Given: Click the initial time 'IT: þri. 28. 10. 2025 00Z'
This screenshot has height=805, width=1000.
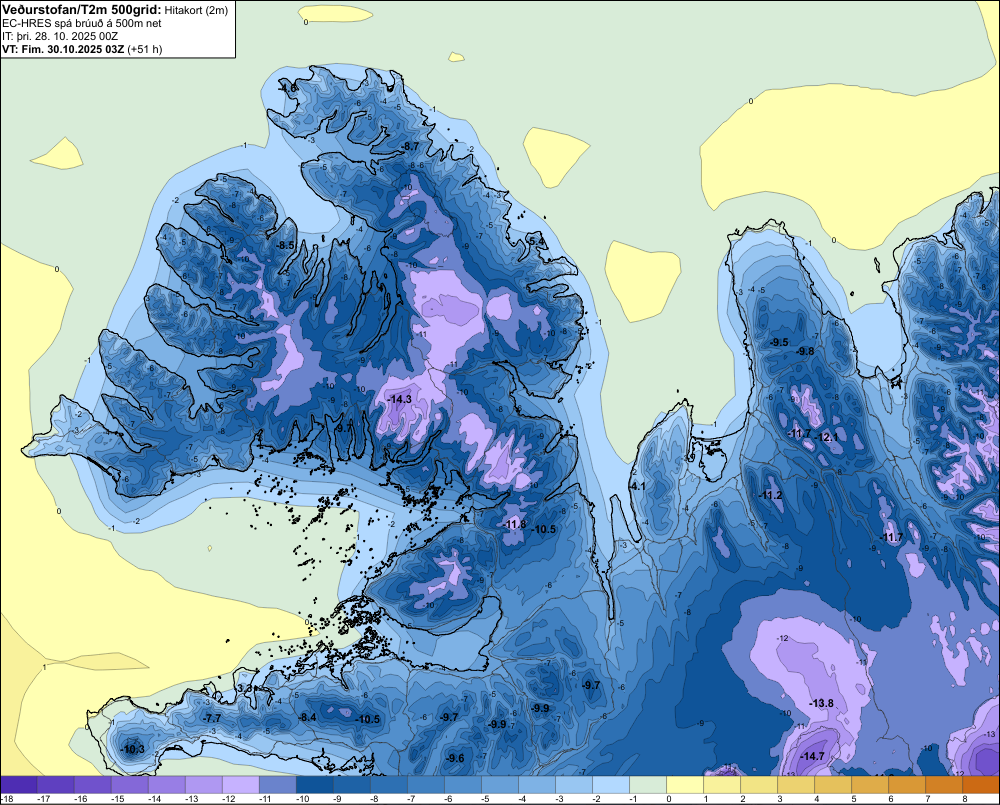Looking at the screenshot, I should coord(60,36).
